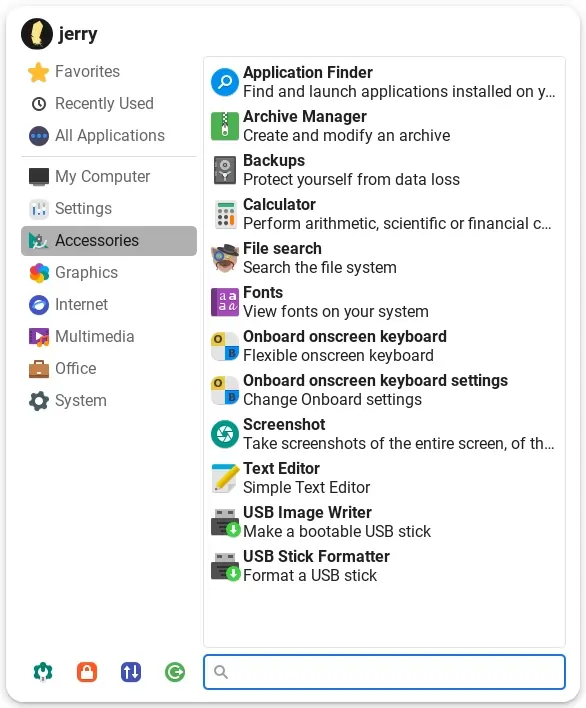Click the green logout icon at the bottom
This screenshot has width=586, height=708.
(175, 672)
